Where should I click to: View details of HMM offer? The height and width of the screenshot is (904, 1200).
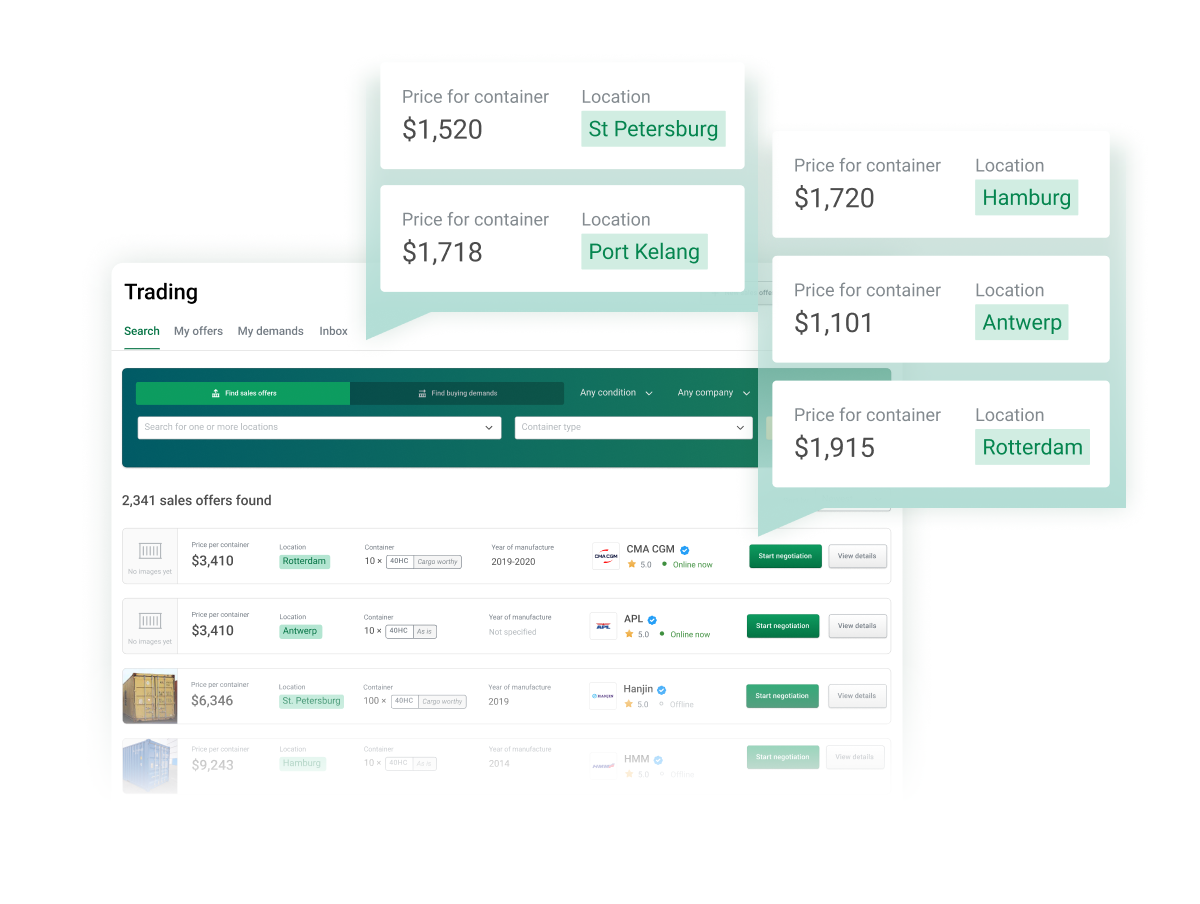(856, 757)
